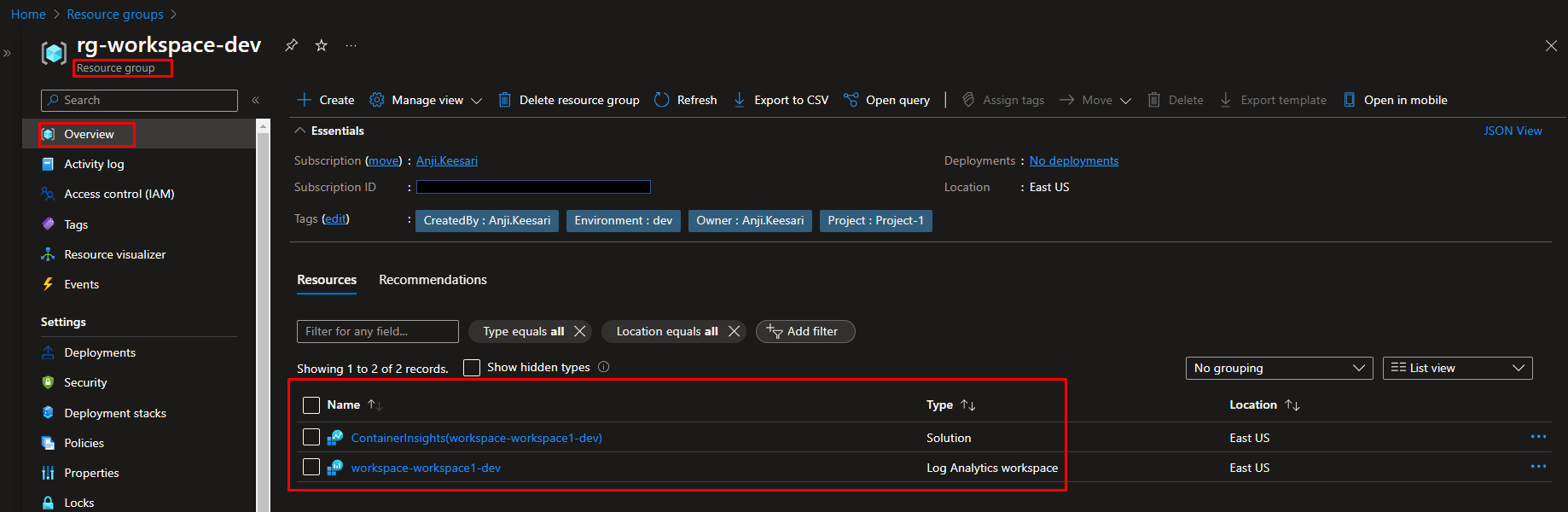Toggle Show hidden types checkbox
The width and height of the screenshot is (1568, 512).
pos(472,368)
